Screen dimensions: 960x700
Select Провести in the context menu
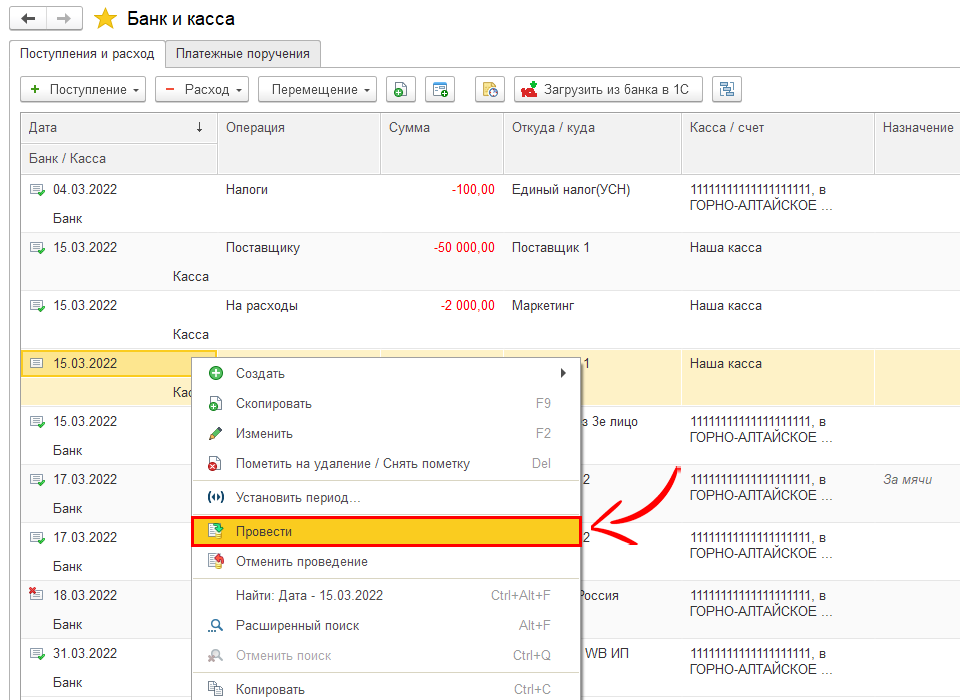point(385,532)
